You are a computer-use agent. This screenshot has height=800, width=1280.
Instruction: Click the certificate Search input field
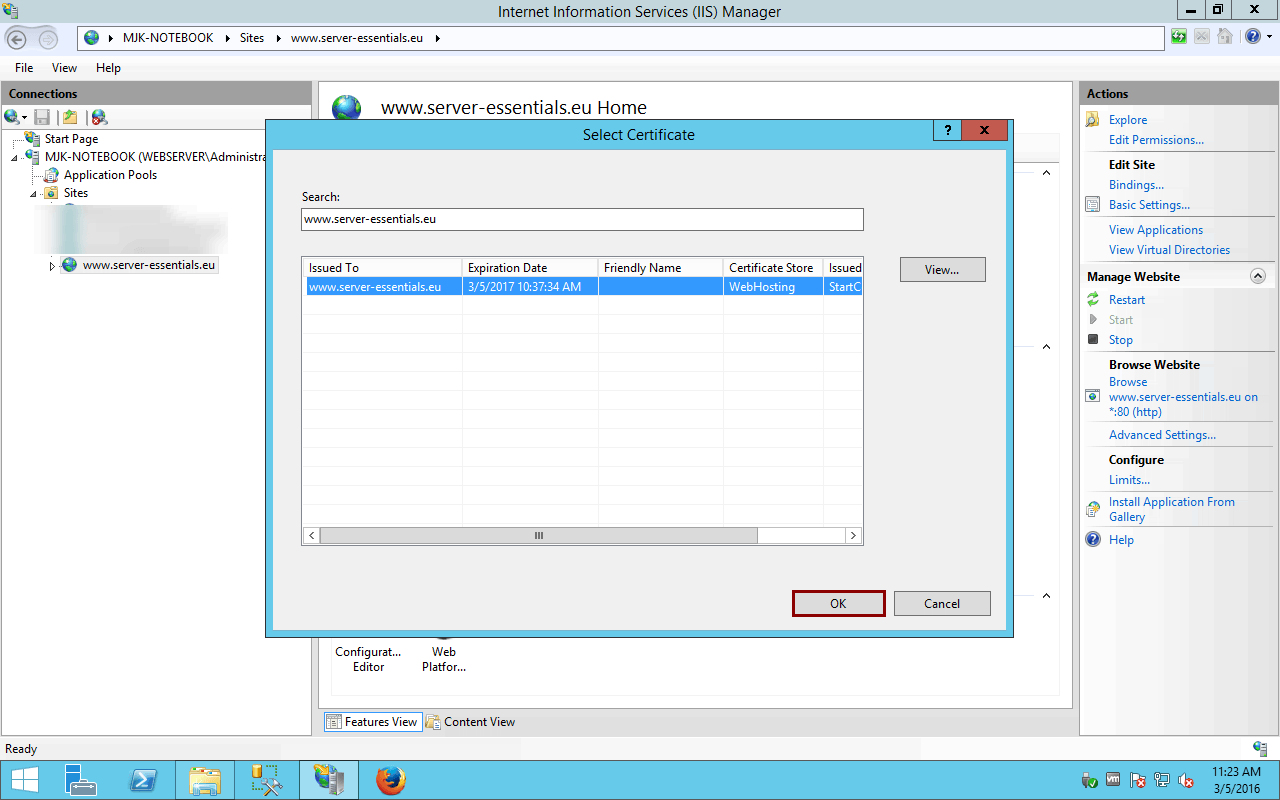click(x=582, y=219)
